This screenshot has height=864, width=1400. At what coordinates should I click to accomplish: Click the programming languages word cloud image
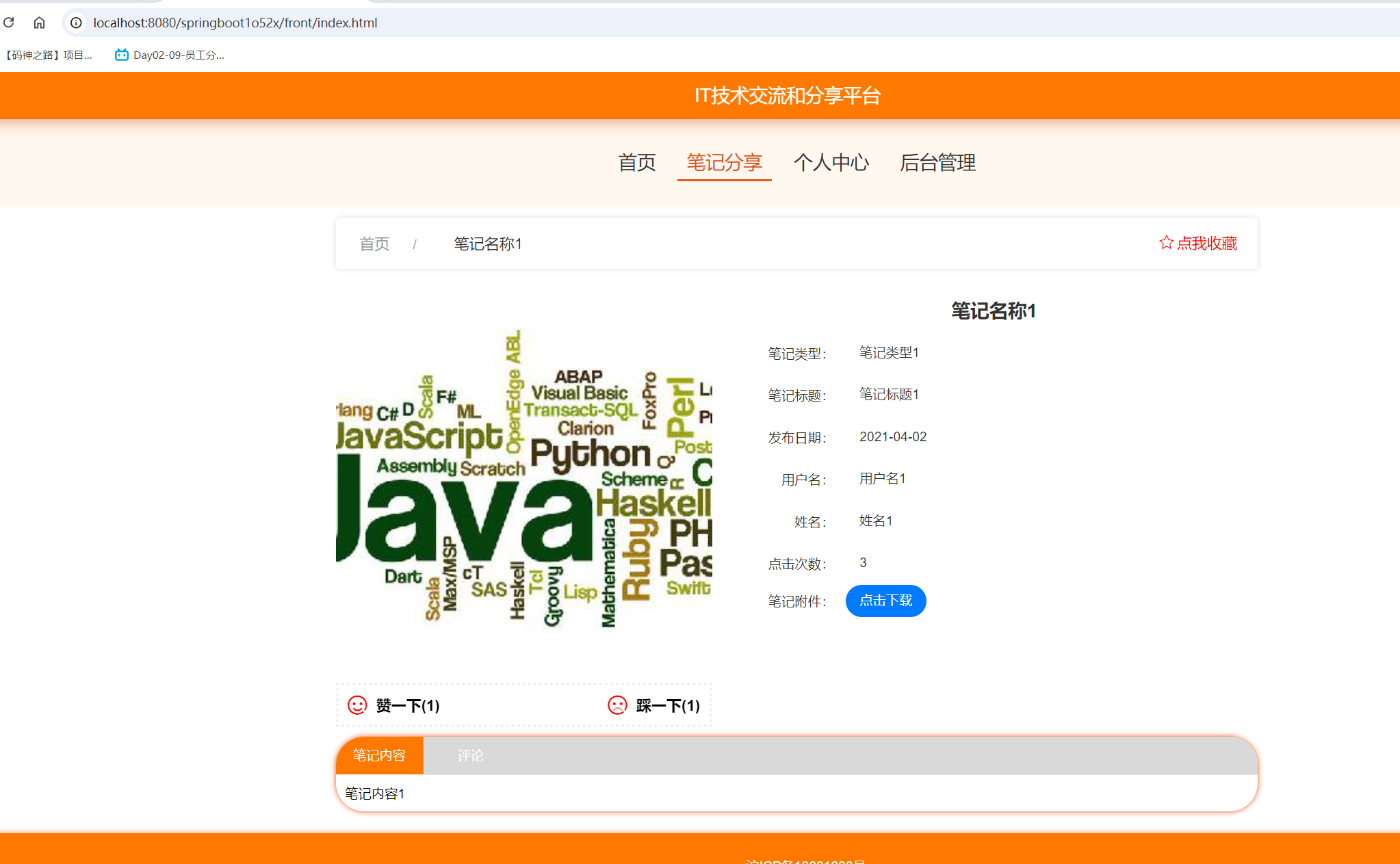(x=523, y=479)
